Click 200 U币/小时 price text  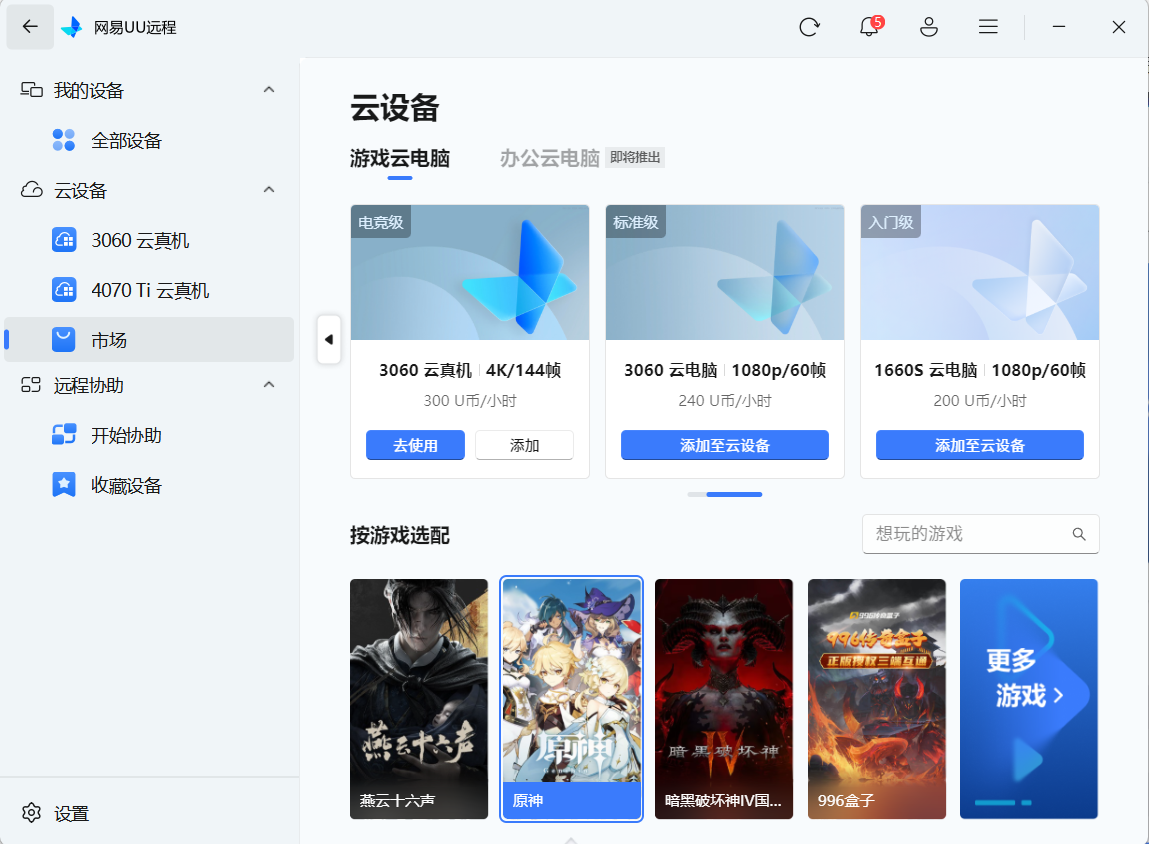(980, 401)
